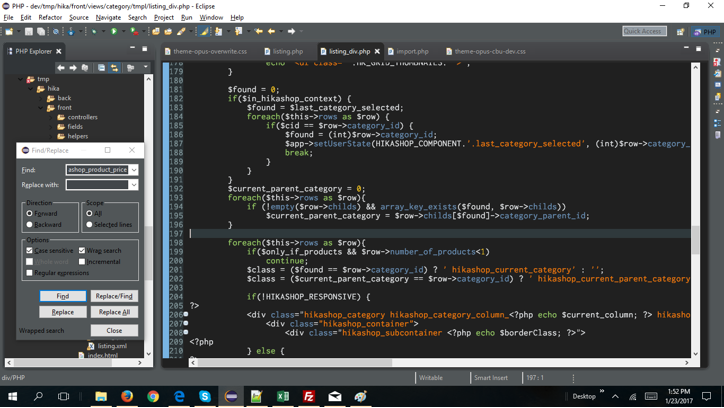This screenshot has height=408, width=724.
Task: Go to Last Edit Location arrow
Action: (259, 31)
